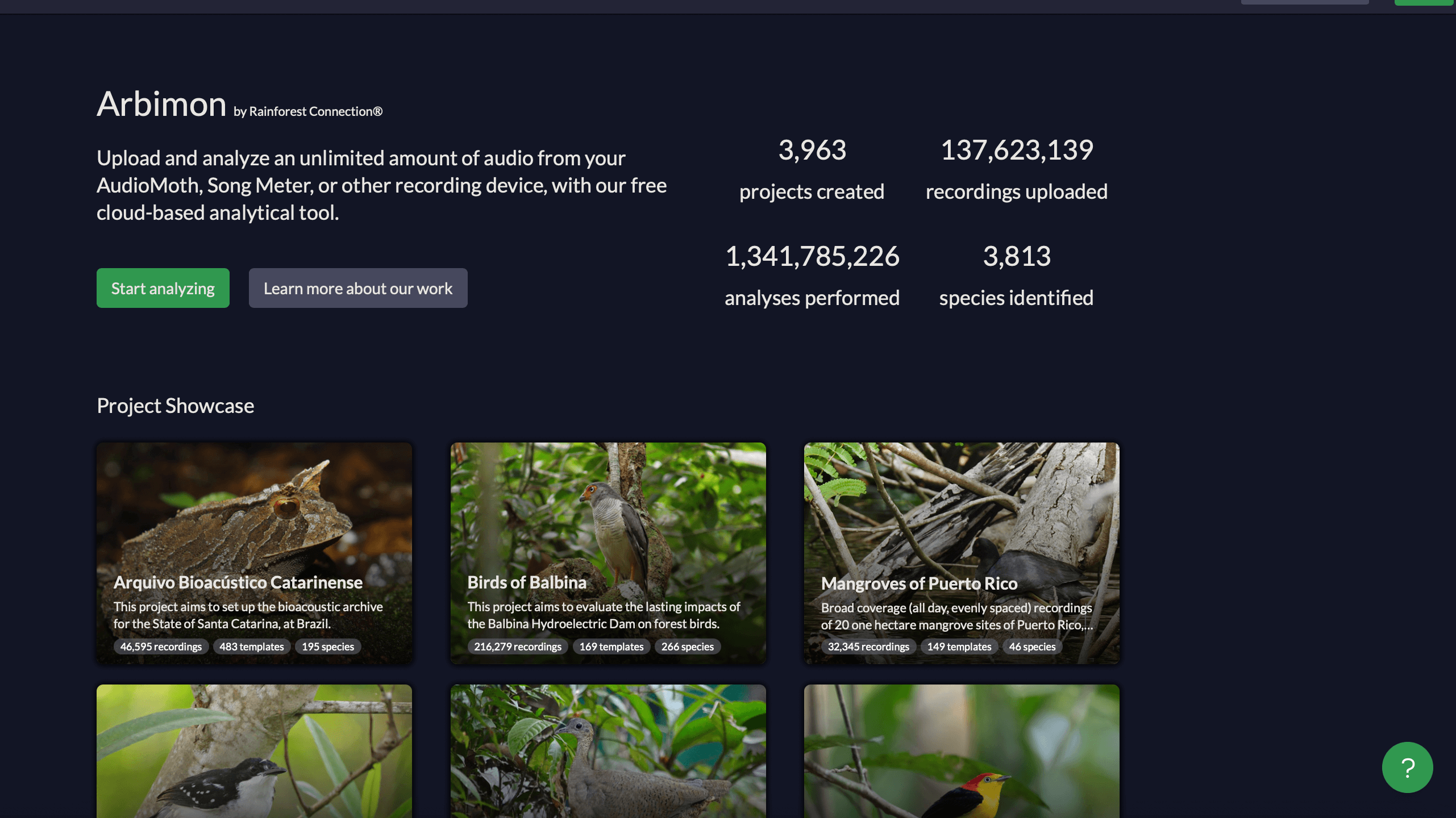Click the Start analyzing button
The width and height of the screenshot is (1456, 818).
[x=163, y=288]
